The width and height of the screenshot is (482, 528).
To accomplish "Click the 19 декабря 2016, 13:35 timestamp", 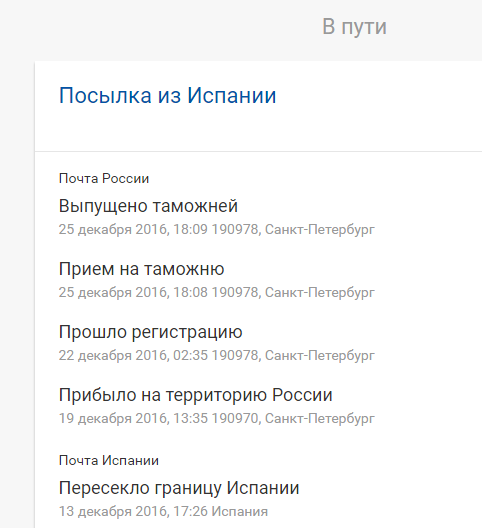I will [x=133, y=418].
